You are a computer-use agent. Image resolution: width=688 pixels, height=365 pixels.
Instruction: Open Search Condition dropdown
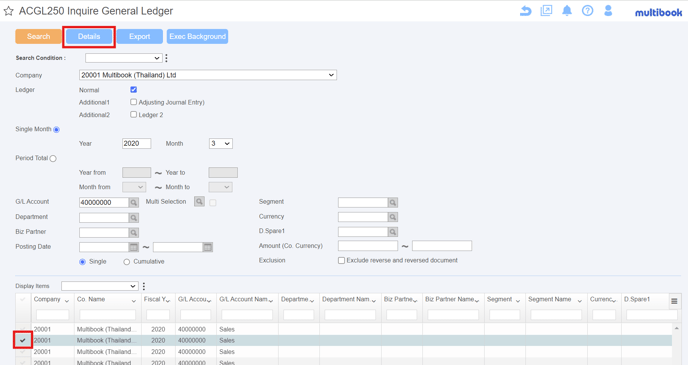[x=124, y=58]
